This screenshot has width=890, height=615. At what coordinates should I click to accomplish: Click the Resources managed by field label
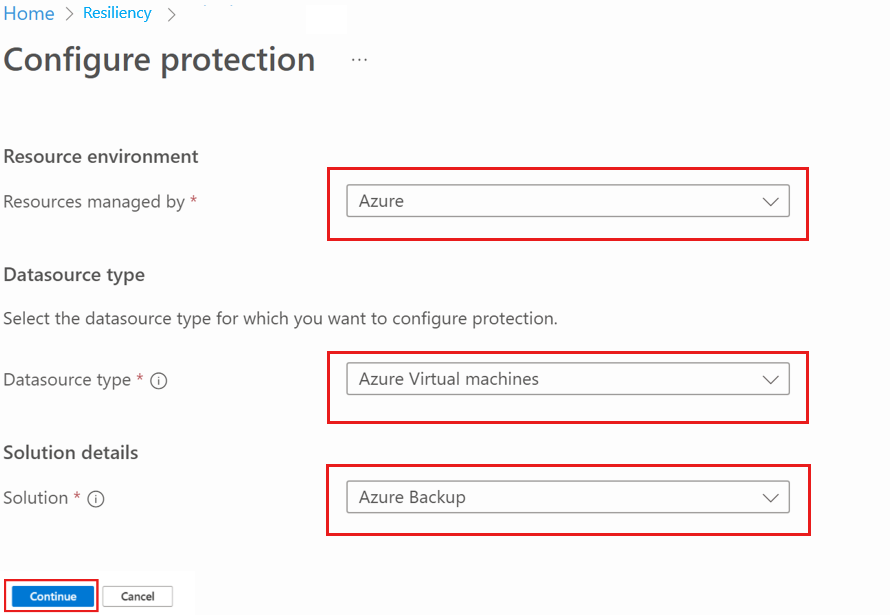tap(94, 202)
